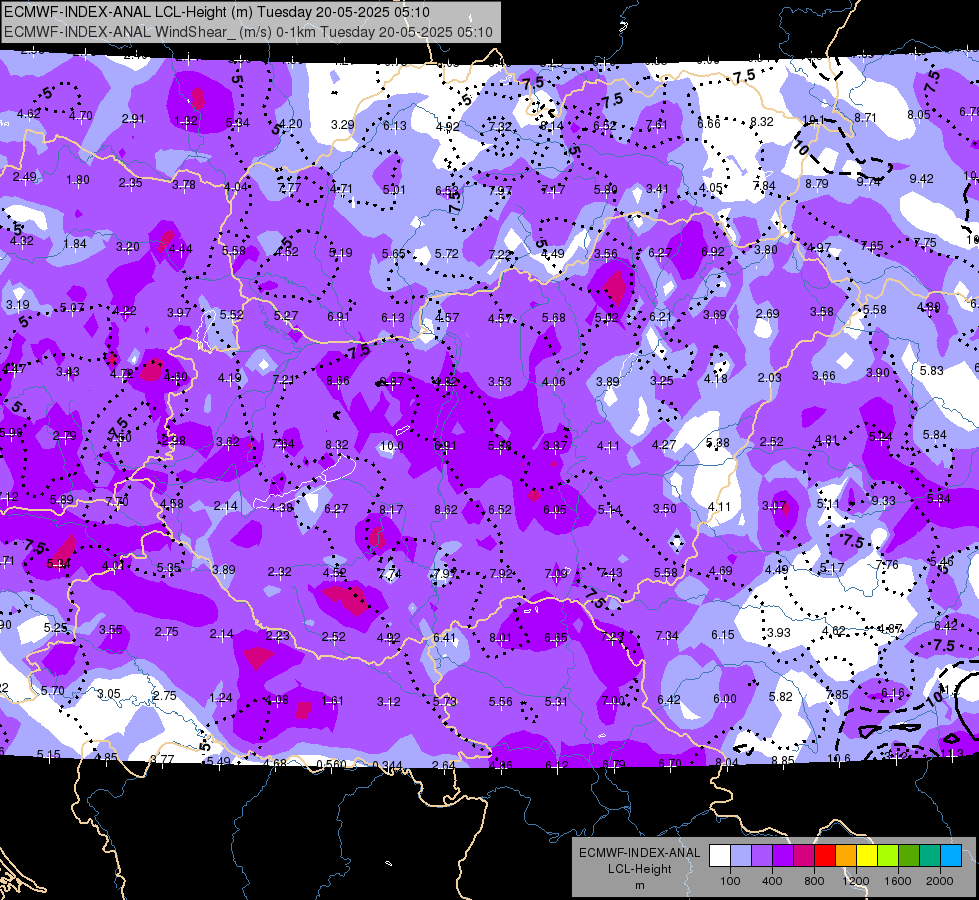Click the wind shear value 8.71
This screenshot has height=900, width=979.
click(x=865, y=117)
